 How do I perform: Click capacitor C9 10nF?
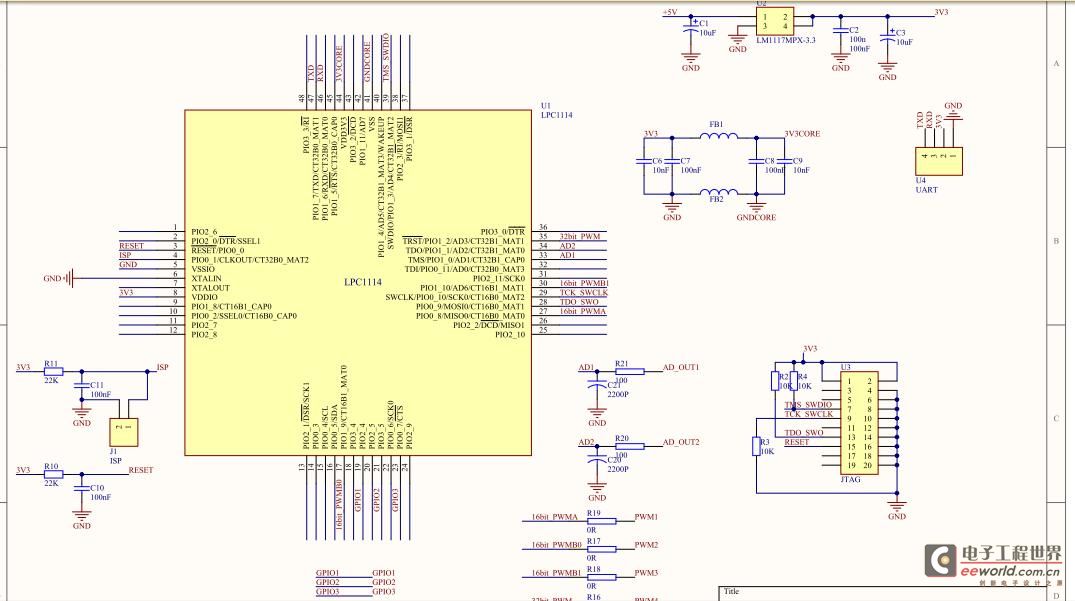click(784, 162)
